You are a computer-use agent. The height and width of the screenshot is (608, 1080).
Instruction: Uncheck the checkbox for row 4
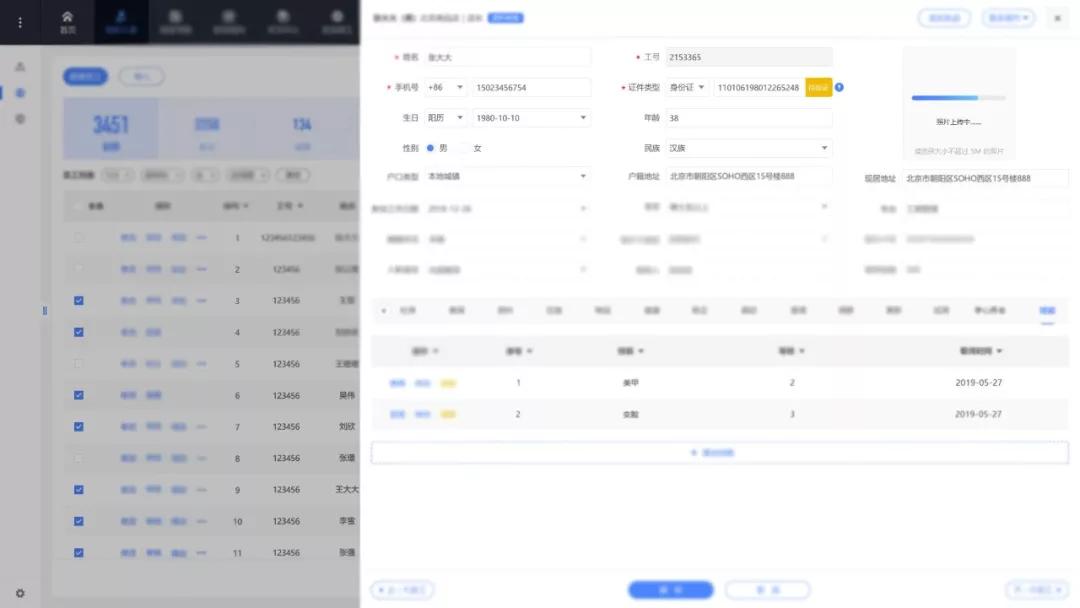pos(79,333)
